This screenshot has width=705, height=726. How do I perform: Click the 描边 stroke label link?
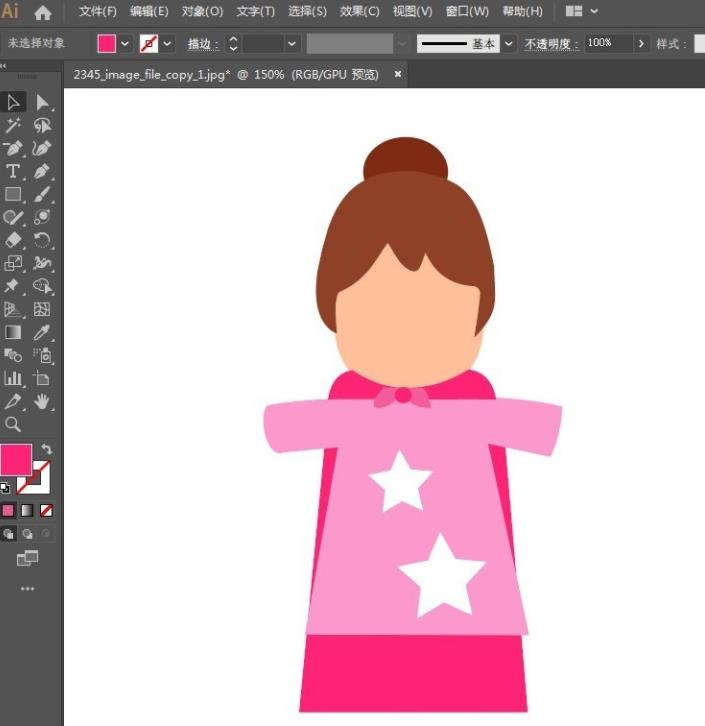click(202, 44)
